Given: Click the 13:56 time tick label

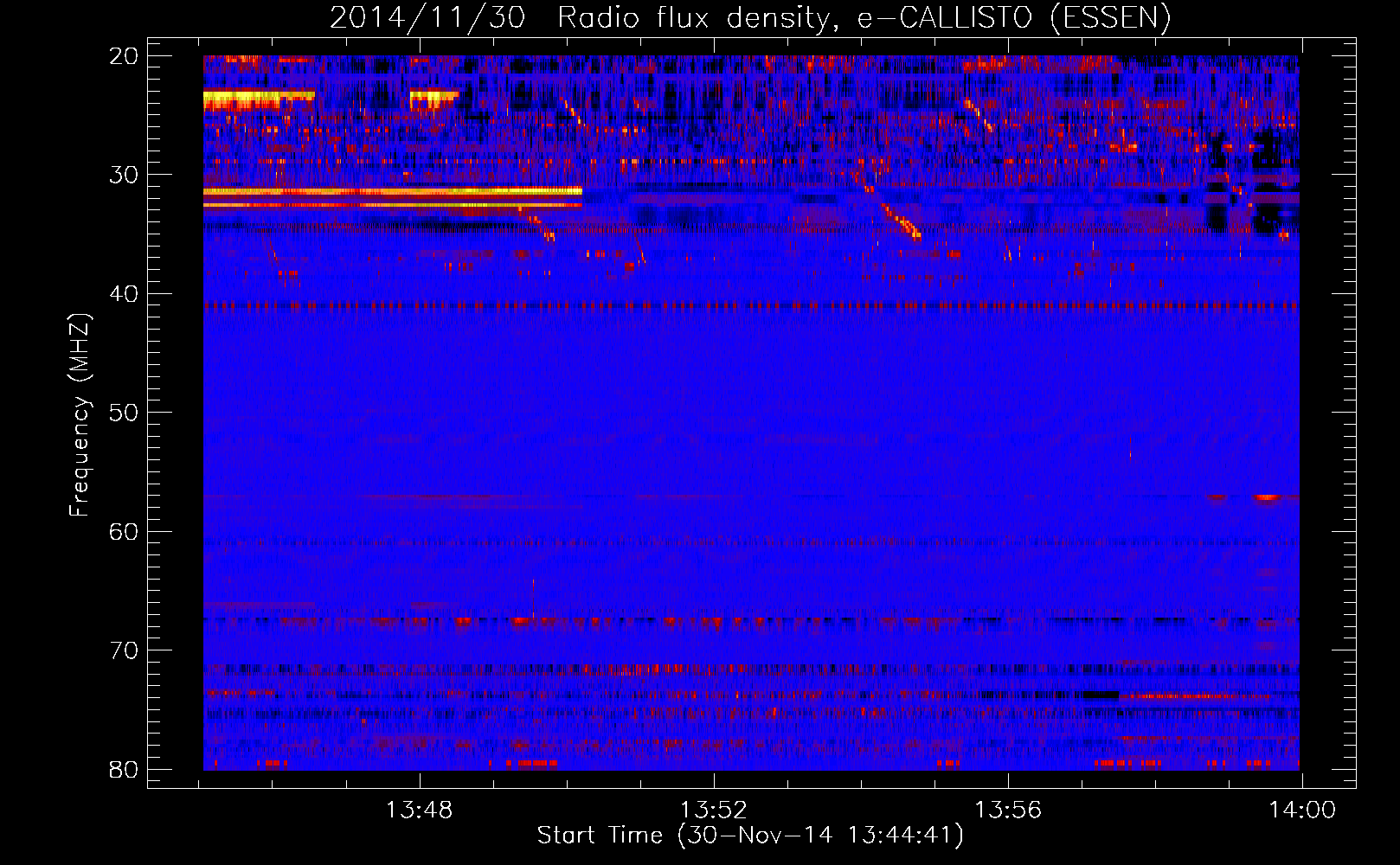Looking at the screenshot, I should tap(1008, 810).
